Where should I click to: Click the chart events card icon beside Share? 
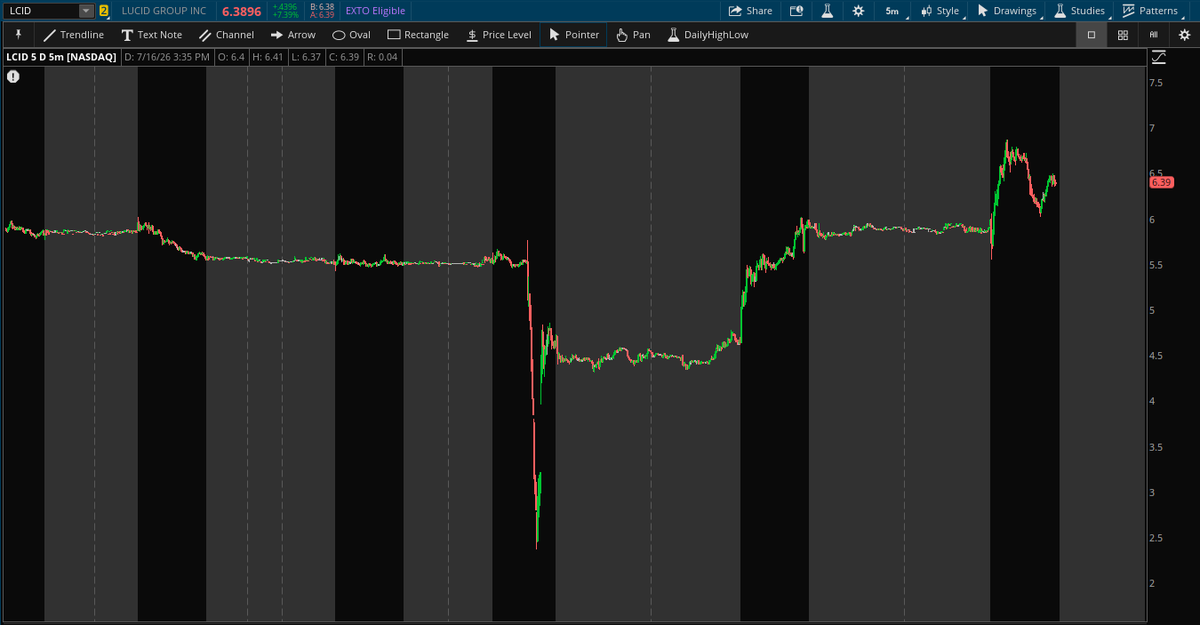point(796,11)
